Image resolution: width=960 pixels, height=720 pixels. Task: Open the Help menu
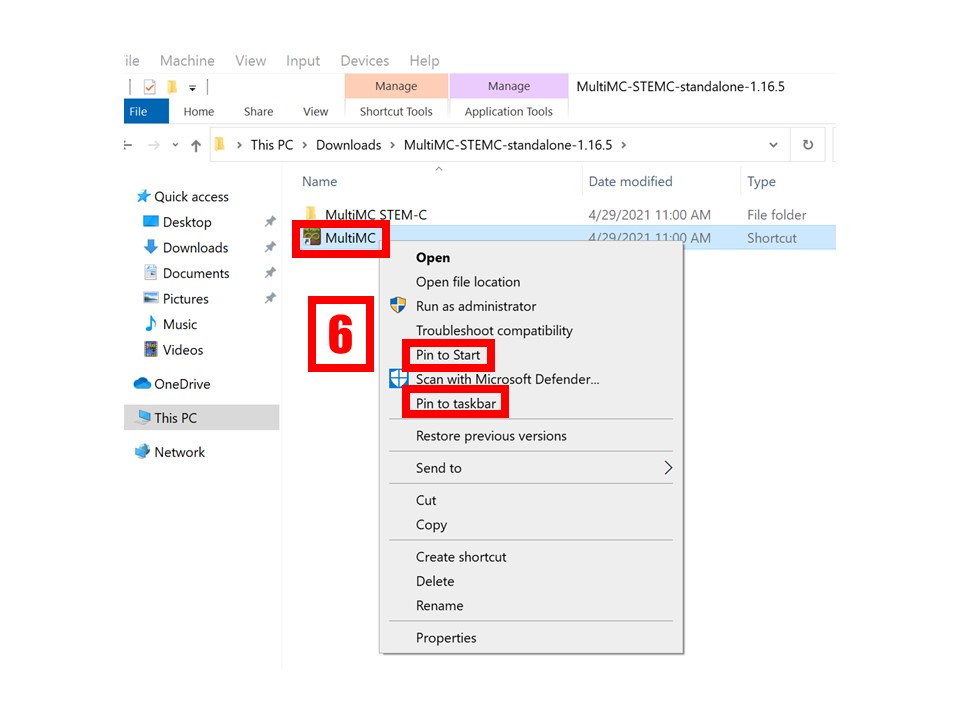coord(424,61)
